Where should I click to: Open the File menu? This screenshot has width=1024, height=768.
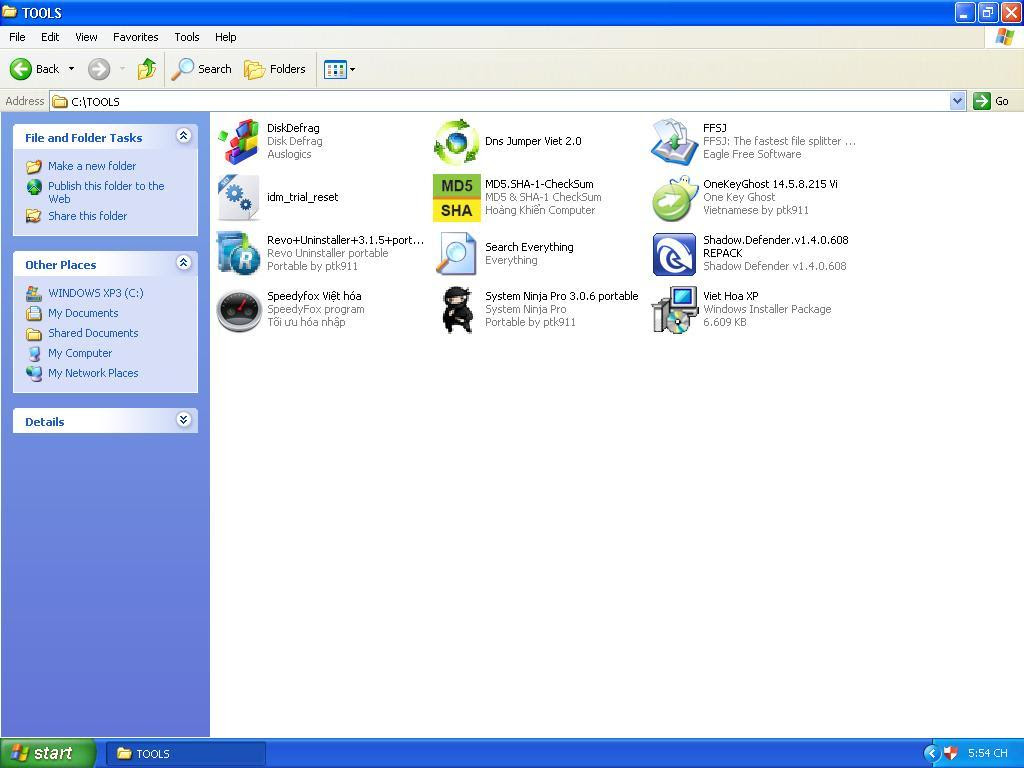click(x=17, y=37)
